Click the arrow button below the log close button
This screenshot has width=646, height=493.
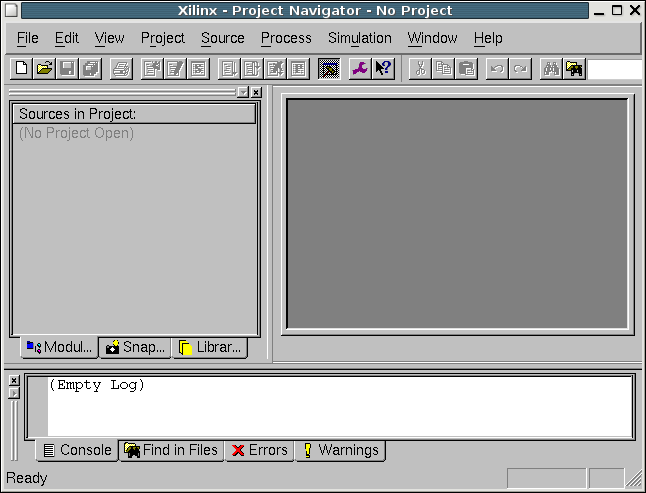[x=14, y=393]
